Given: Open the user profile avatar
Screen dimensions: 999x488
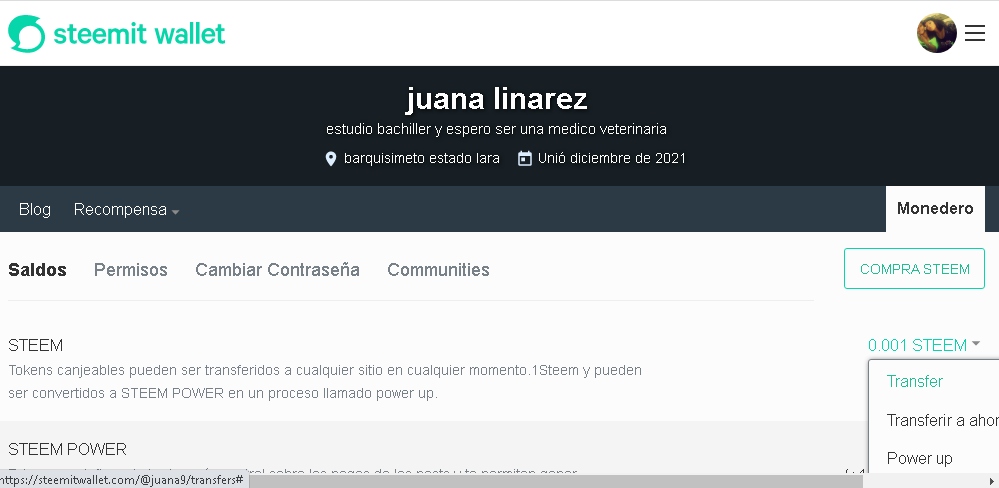Looking at the screenshot, I should click(x=937, y=33).
